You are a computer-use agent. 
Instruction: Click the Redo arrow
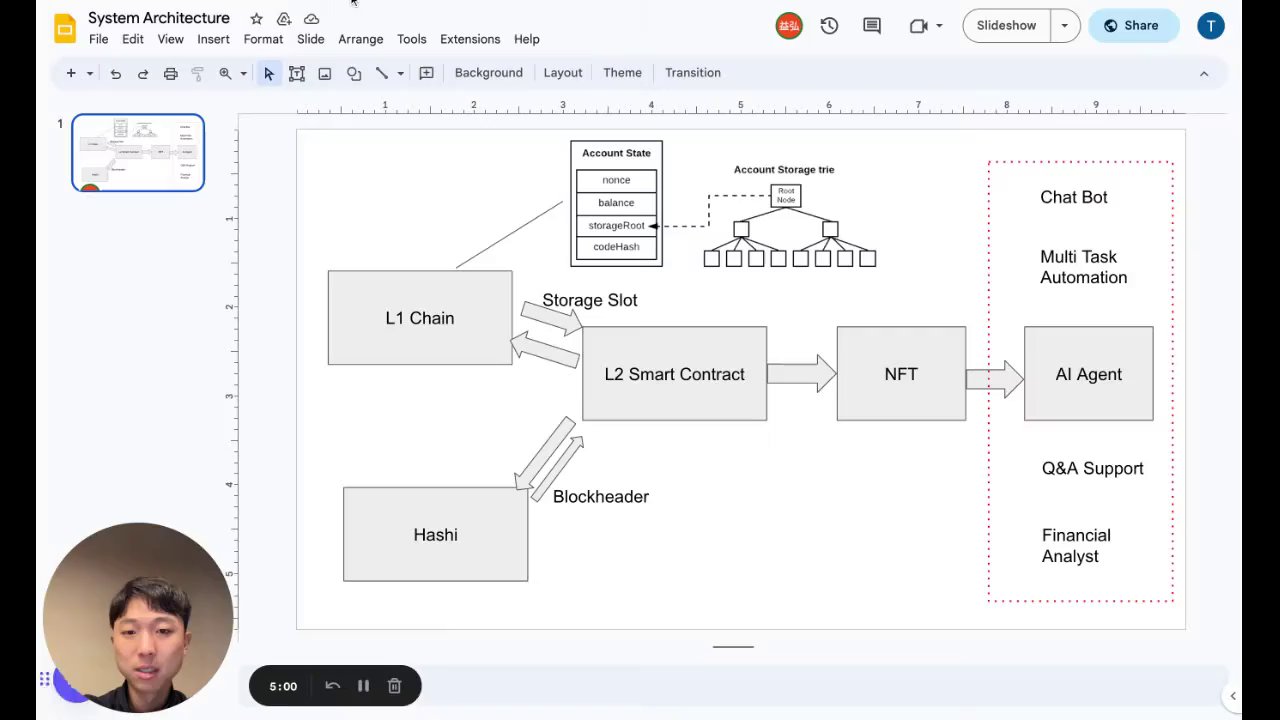click(x=143, y=73)
